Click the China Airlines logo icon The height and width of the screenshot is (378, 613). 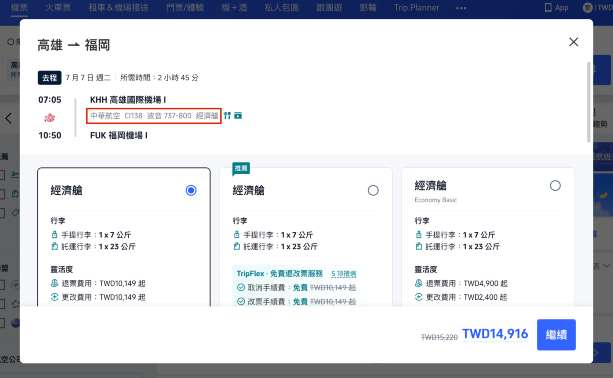(x=49, y=117)
